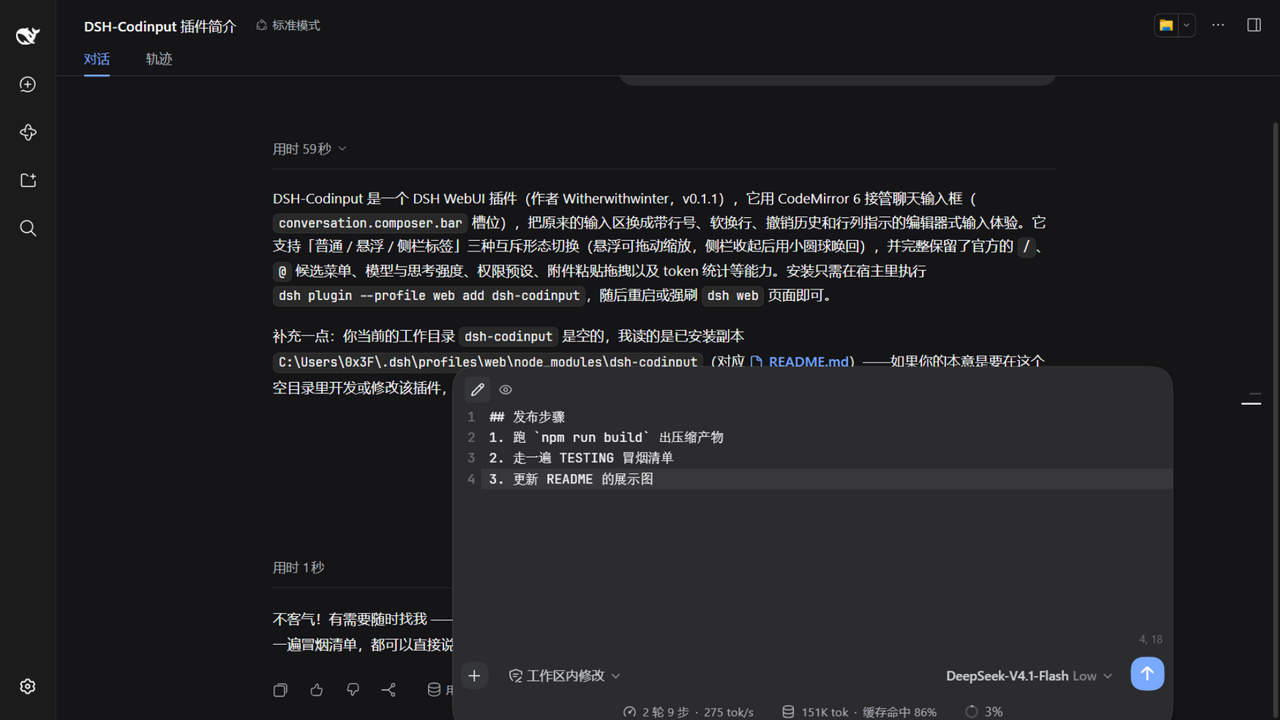Click the 'conversation.composer.bar' inline code
The height and width of the screenshot is (720, 1280).
pos(370,223)
